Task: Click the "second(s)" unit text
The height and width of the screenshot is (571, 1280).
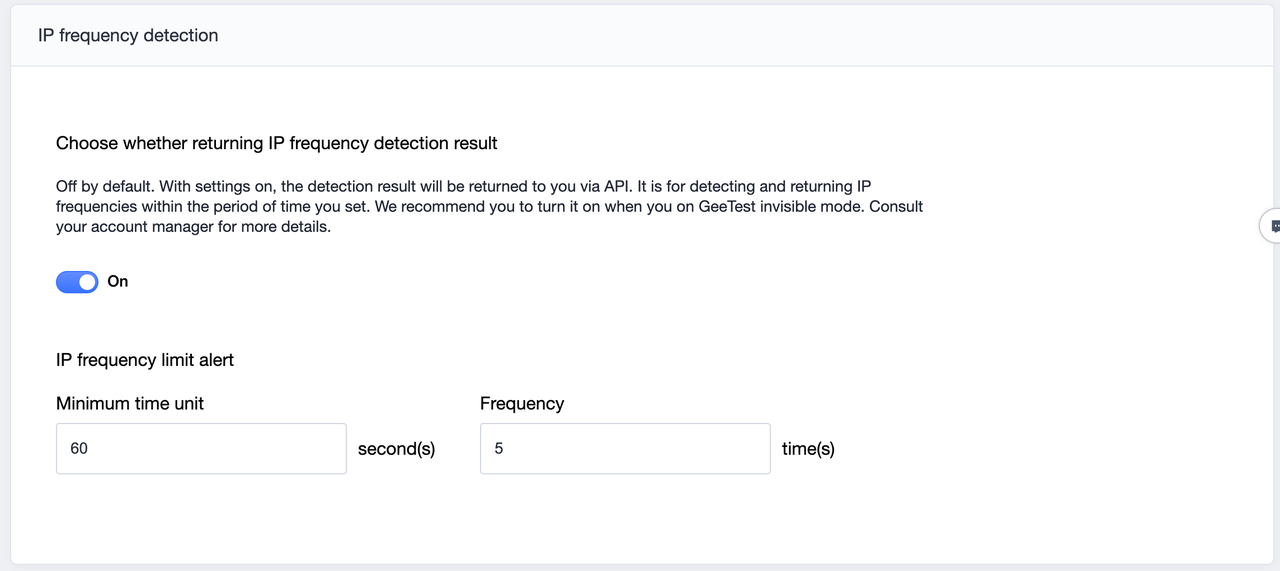Action: 397,449
